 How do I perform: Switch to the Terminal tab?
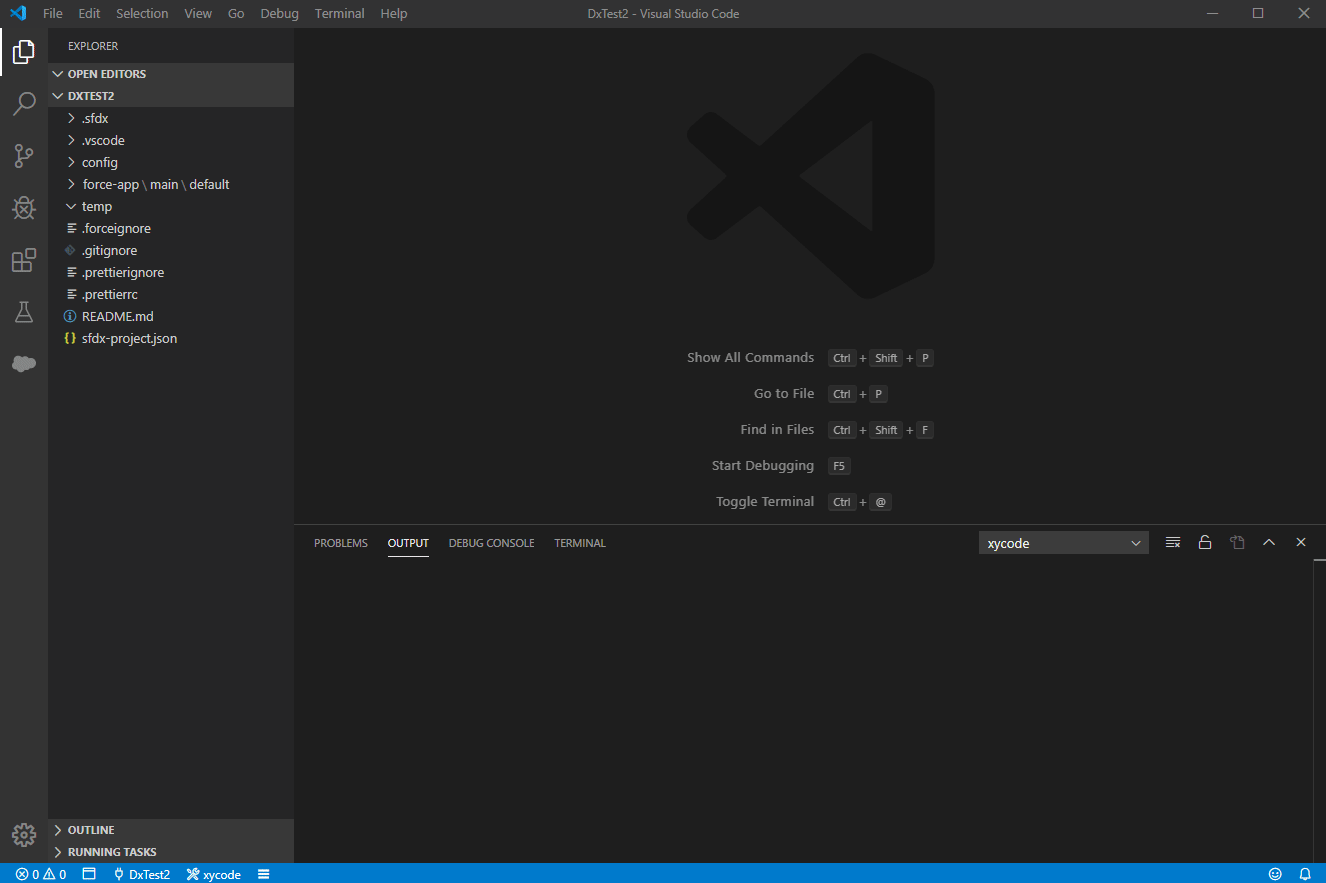580,543
